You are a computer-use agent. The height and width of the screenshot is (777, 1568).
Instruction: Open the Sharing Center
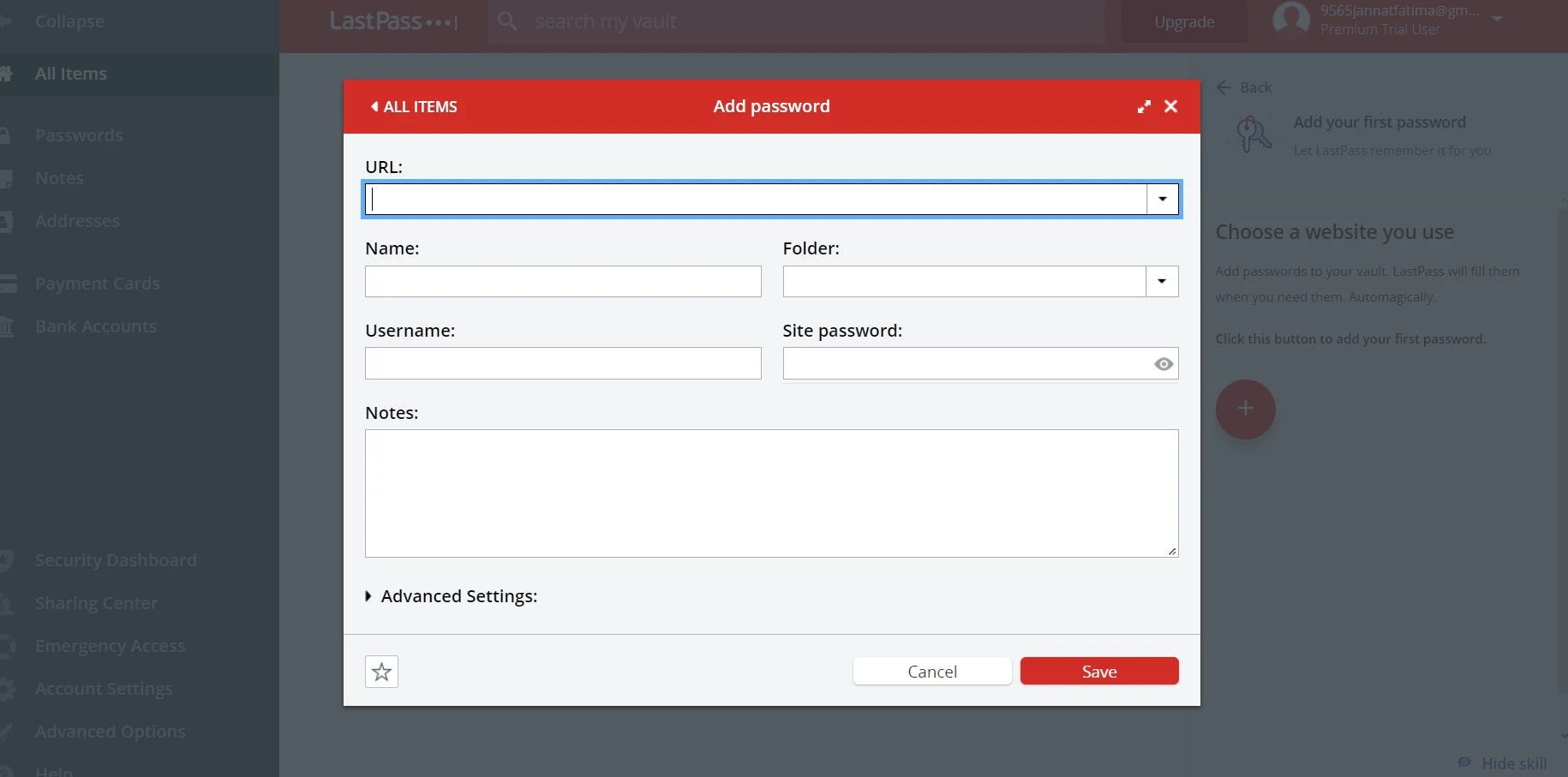(96, 602)
